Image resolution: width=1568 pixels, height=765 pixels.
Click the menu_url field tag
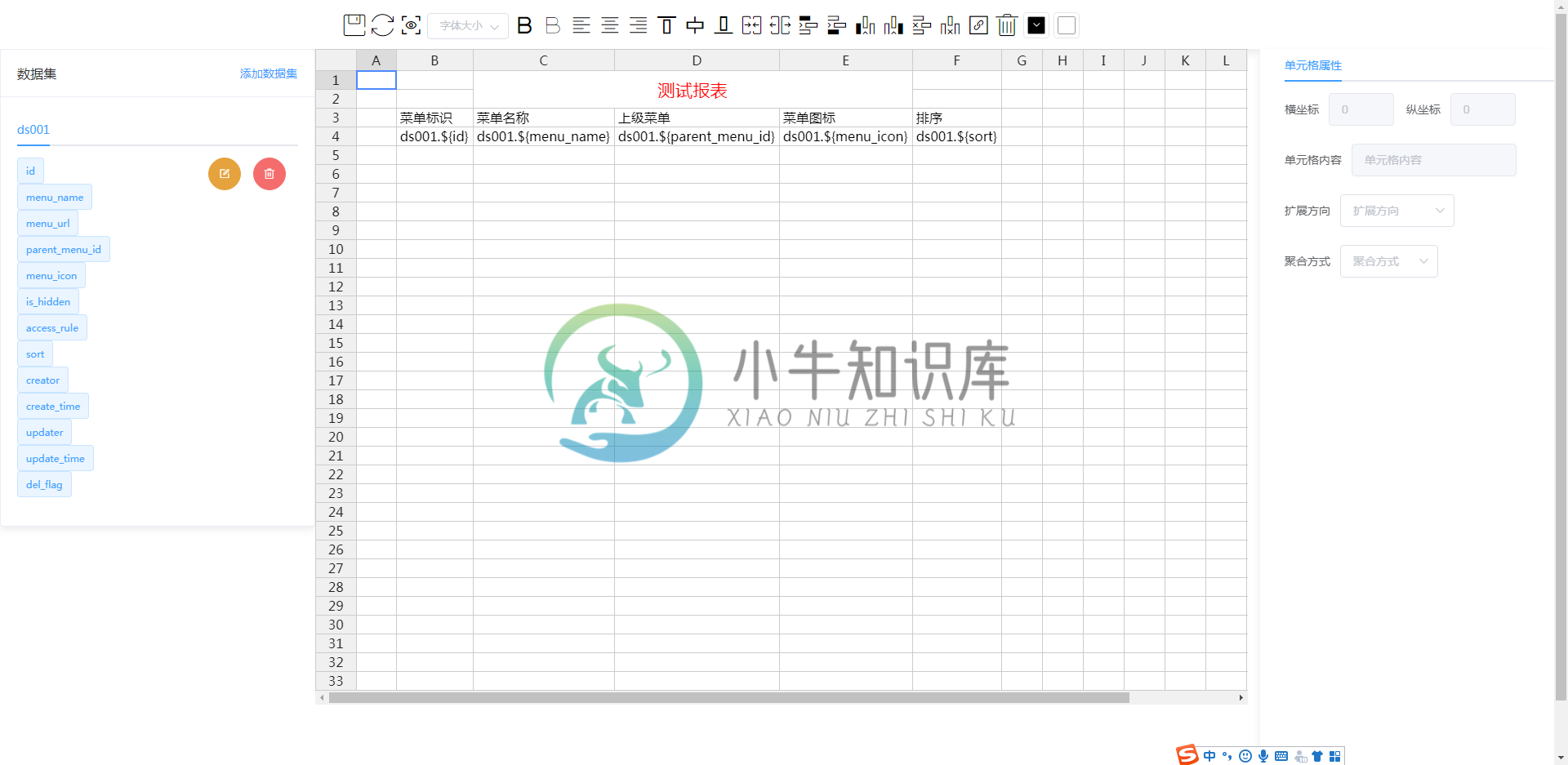click(x=47, y=223)
